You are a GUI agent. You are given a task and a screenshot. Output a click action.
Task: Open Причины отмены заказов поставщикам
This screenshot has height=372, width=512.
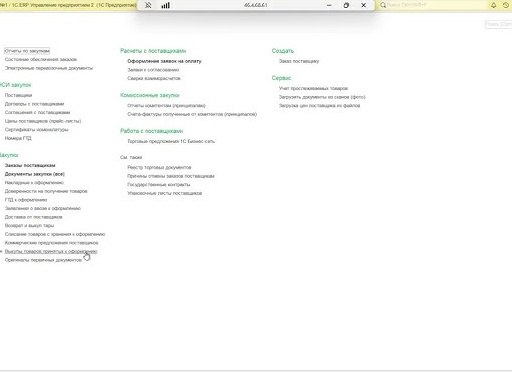tap(171, 176)
